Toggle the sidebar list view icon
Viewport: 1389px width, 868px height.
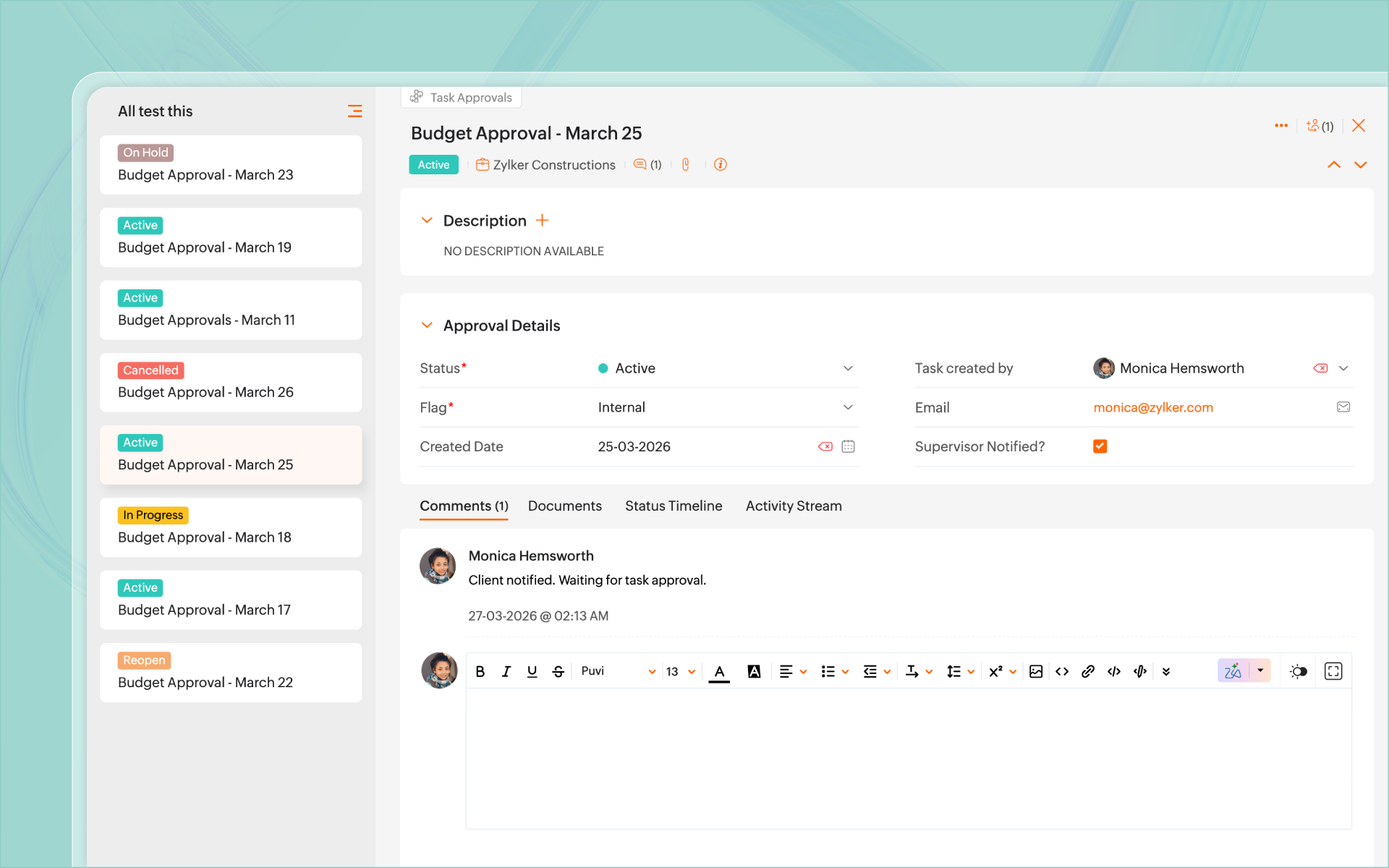(354, 111)
